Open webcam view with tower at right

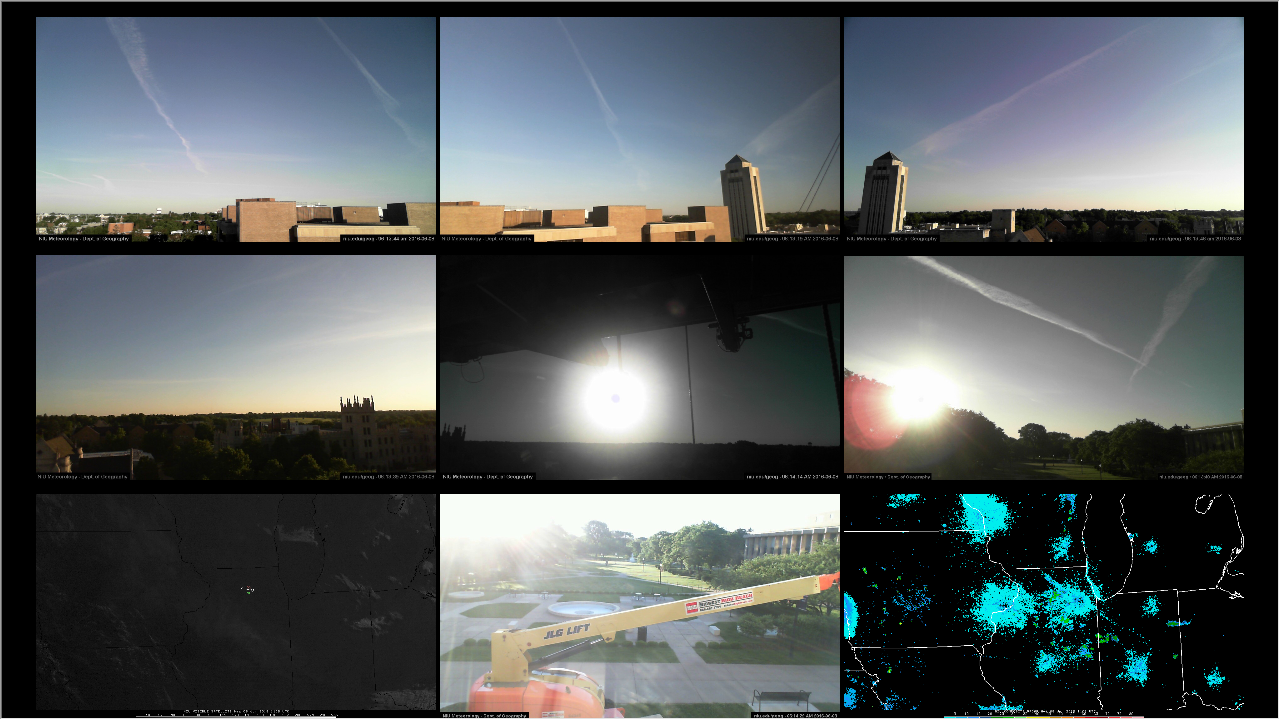click(640, 129)
